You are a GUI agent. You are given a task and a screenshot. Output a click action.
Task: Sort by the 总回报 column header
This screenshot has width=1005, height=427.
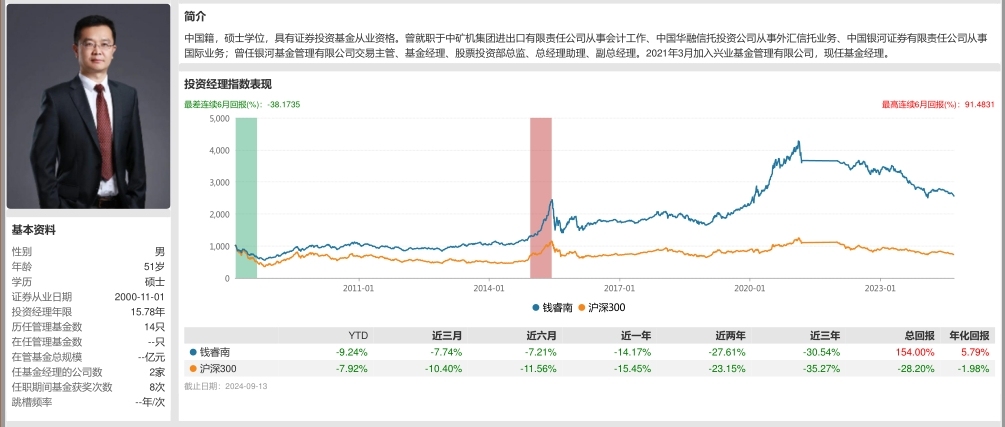[917, 335]
